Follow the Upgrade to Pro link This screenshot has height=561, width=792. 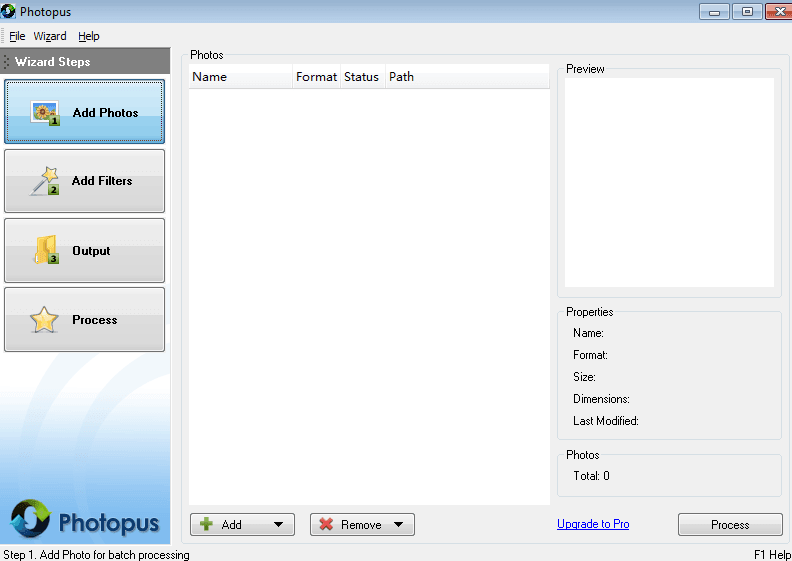pyautogui.click(x=593, y=524)
